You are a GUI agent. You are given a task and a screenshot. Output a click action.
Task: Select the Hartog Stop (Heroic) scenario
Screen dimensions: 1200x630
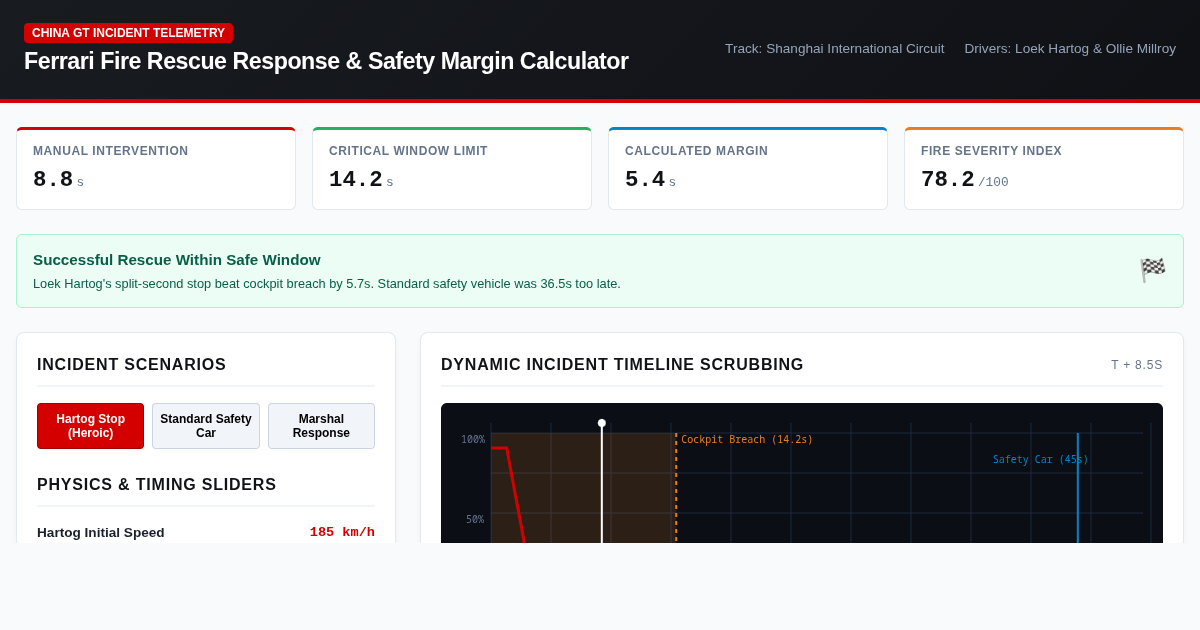tap(90, 426)
